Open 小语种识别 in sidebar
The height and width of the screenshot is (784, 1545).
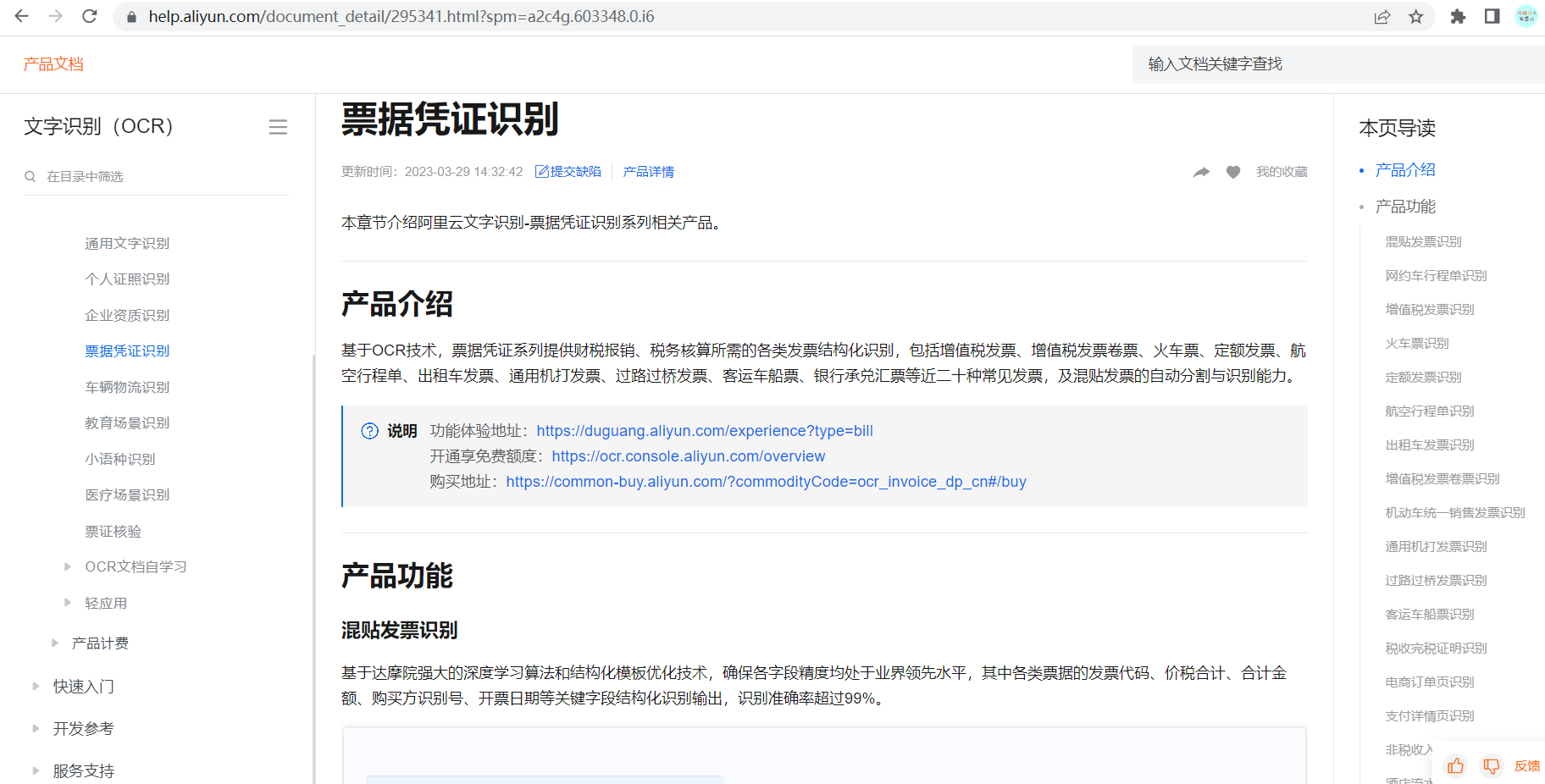(x=120, y=459)
